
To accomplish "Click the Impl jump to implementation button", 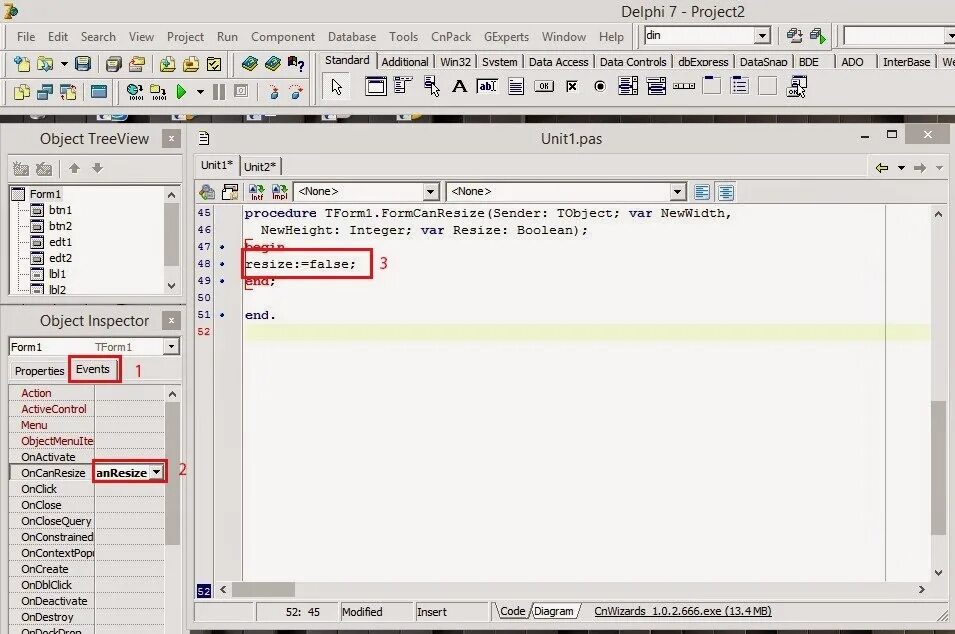I will [x=280, y=192].
